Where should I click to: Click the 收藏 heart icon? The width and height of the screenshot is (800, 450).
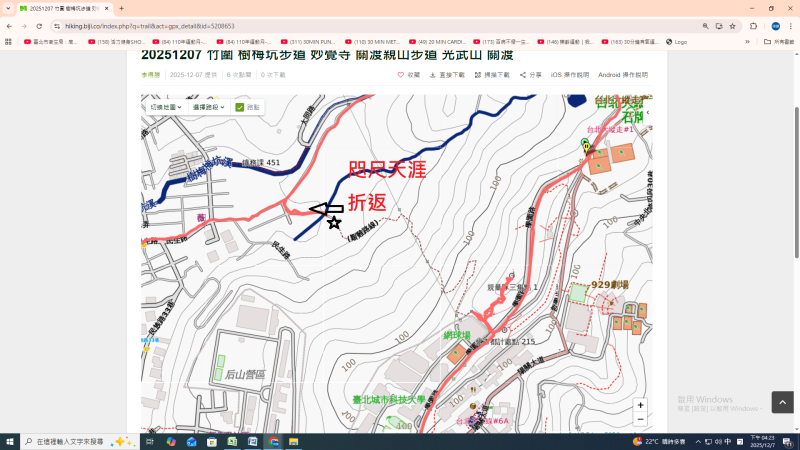tap(401, 75)
